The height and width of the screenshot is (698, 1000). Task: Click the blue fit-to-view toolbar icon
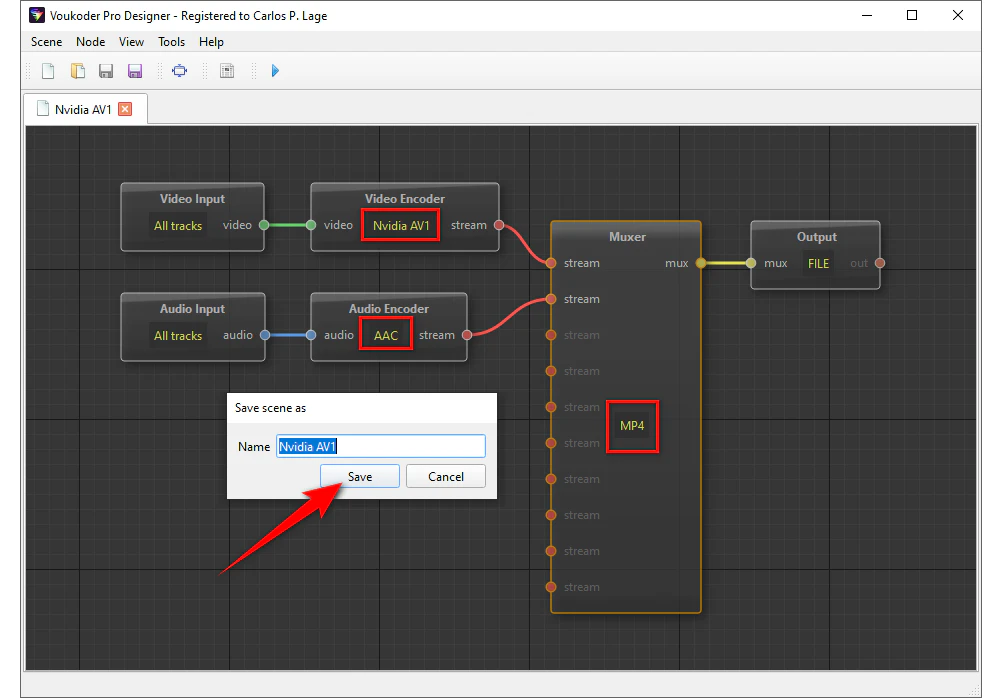pyautogui.click(x=180, y=71)
